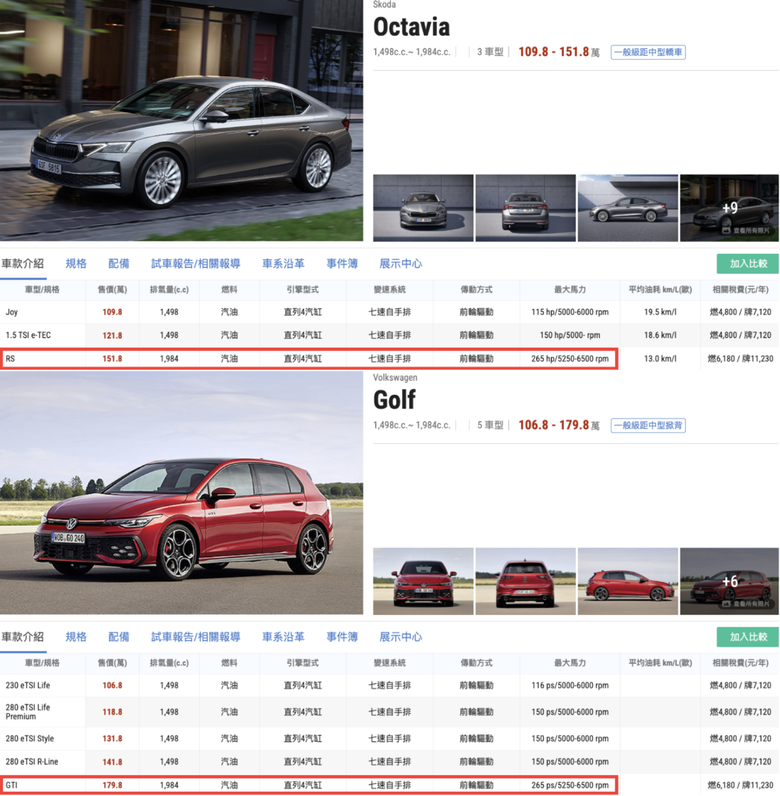Open the Octavia 配備 tab
The height and width of the screenshot is (796, 780).
coord(119,263)
